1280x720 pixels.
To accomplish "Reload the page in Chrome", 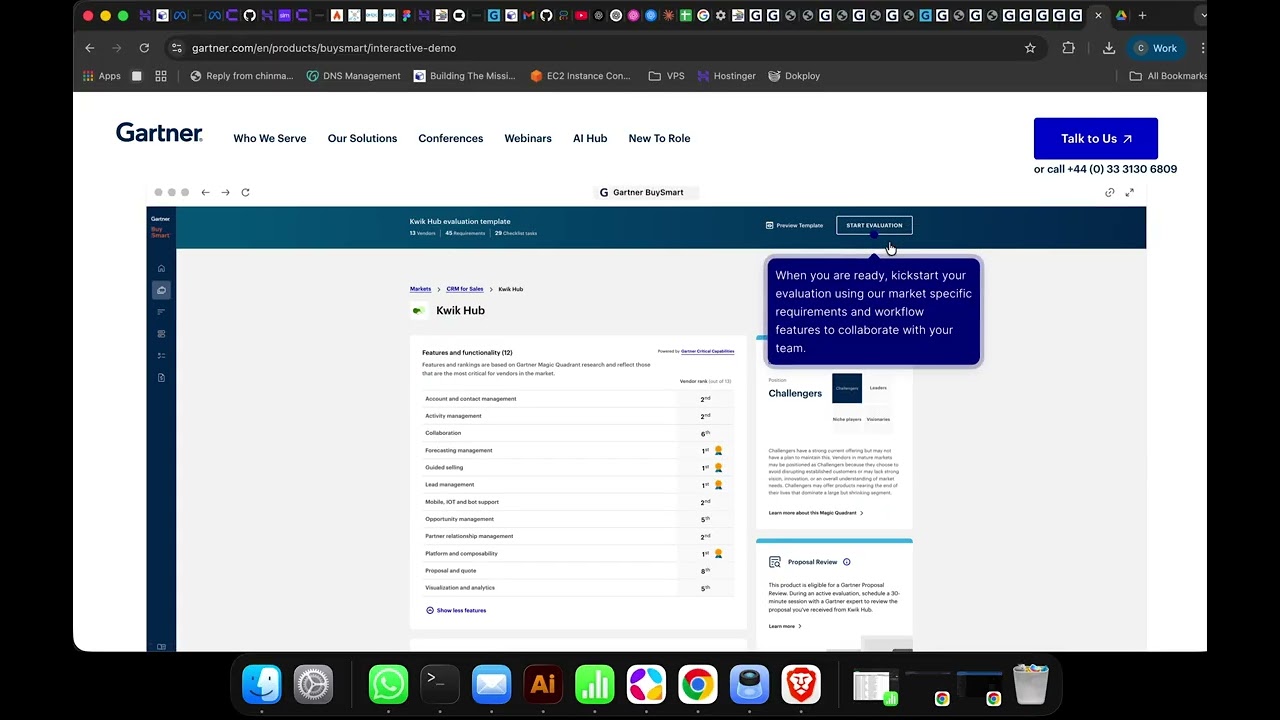I will tap(144, 48).
